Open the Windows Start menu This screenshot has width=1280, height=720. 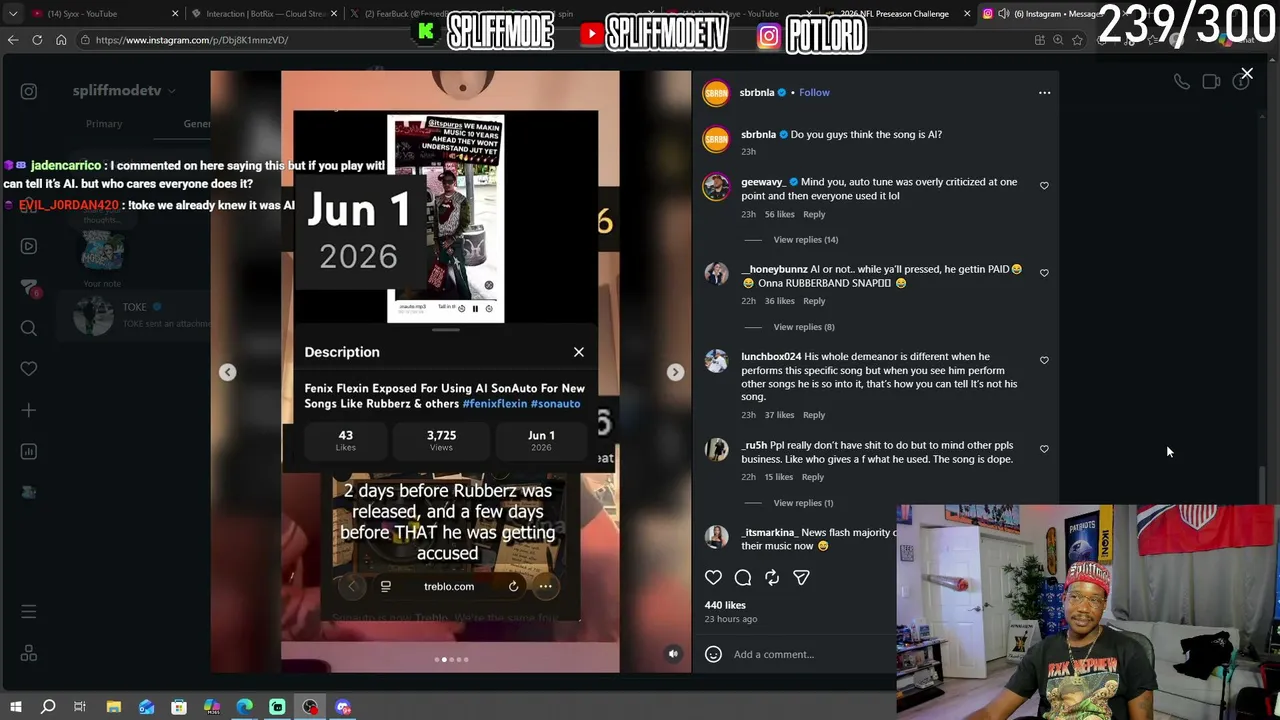point(15,707)
